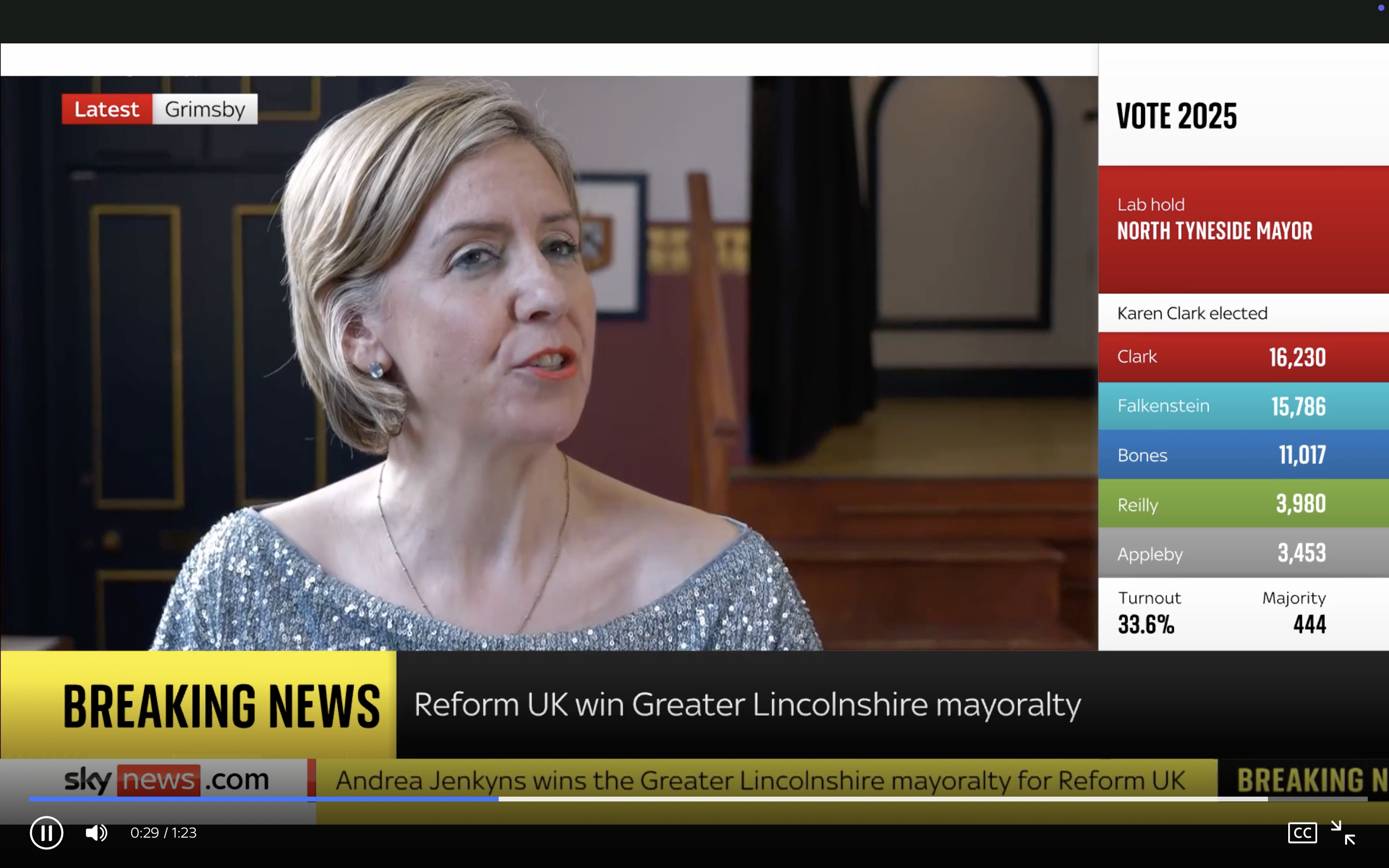1389x868 pixels.
Task: Click the pause icon next to the volume control
Action: click(46, 832)
